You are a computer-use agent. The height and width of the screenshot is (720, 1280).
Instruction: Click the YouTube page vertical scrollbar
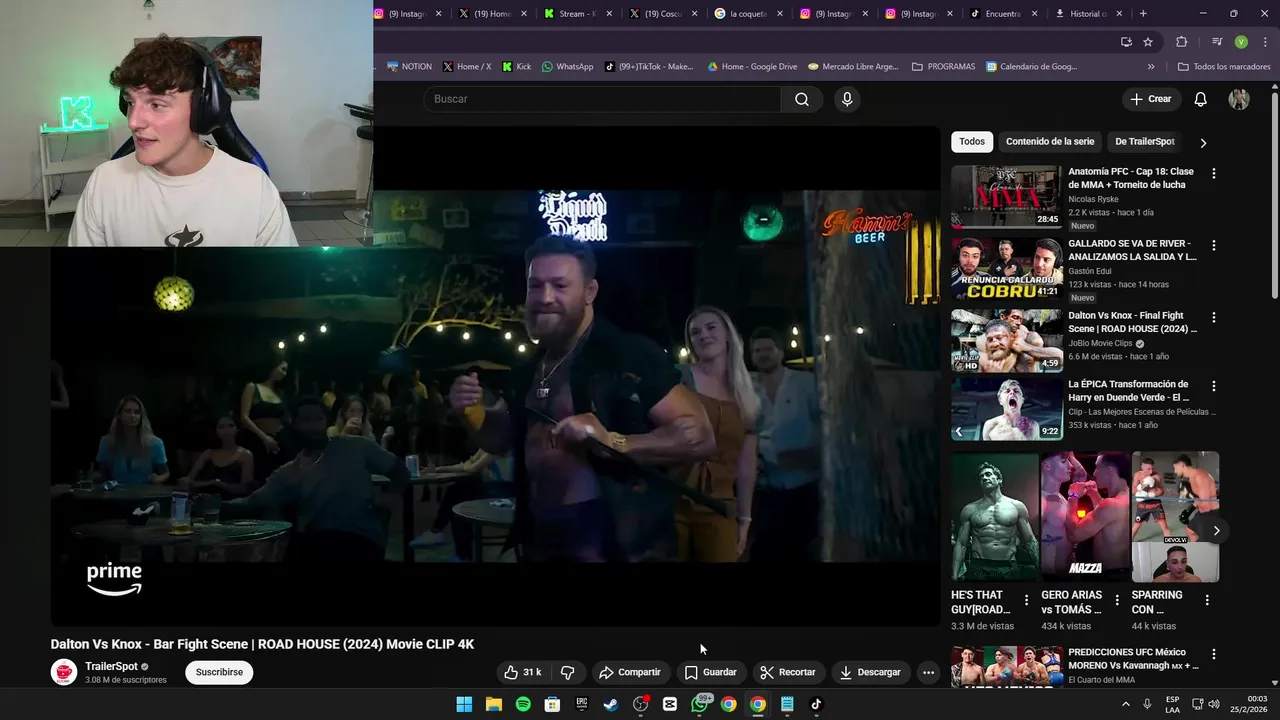(x=1275, y=195)
